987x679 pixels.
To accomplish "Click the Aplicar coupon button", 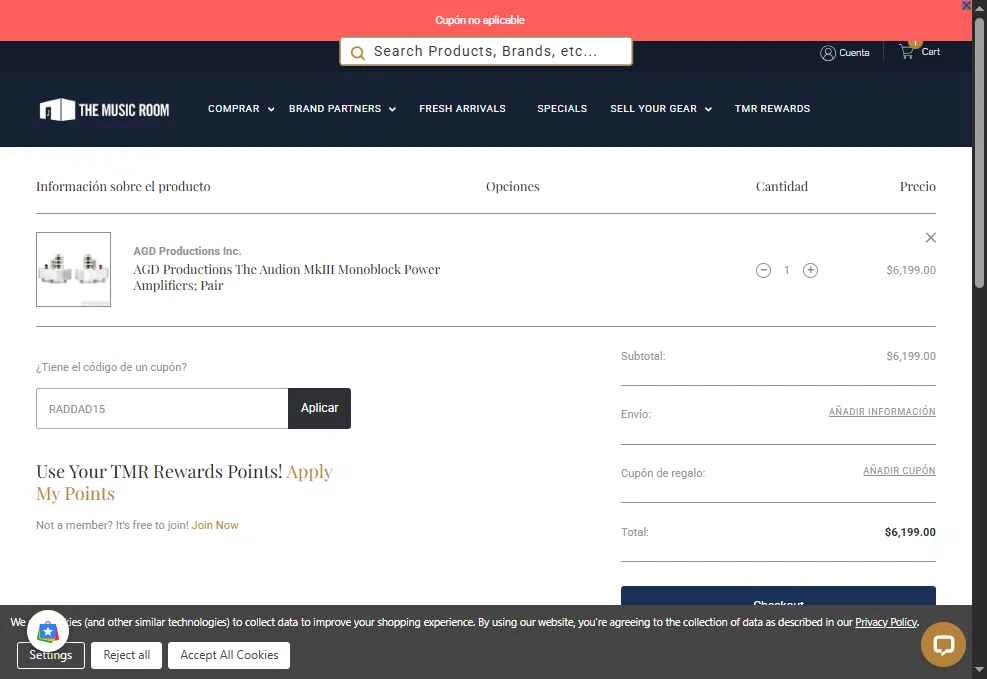I will coord(319,408).
